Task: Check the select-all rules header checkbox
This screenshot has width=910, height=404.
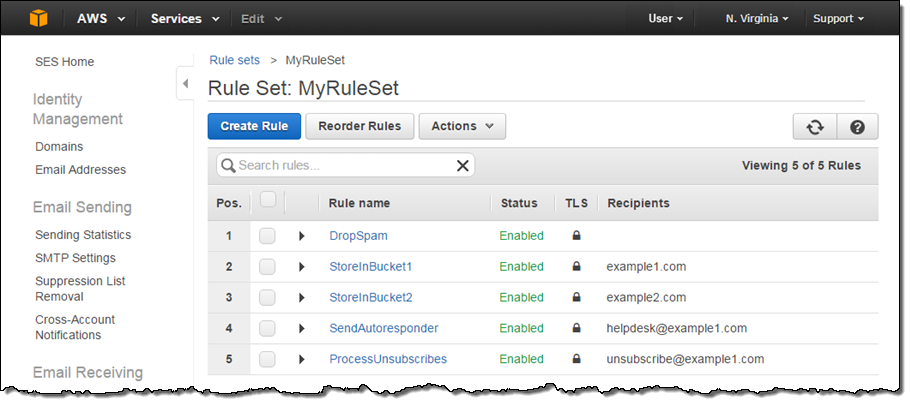Action: point(267,200)
